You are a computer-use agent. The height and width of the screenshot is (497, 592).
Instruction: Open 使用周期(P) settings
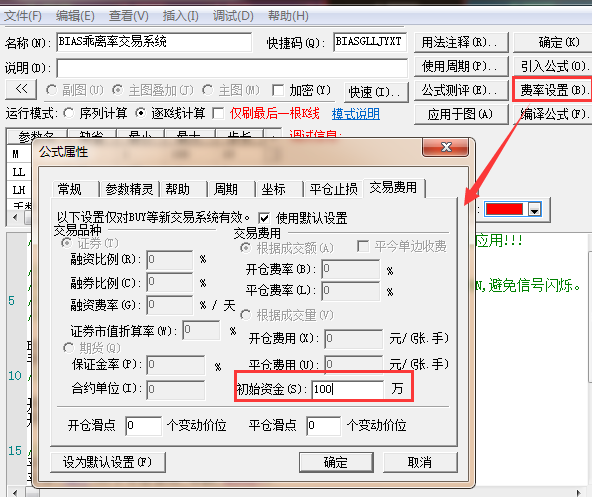461,66
